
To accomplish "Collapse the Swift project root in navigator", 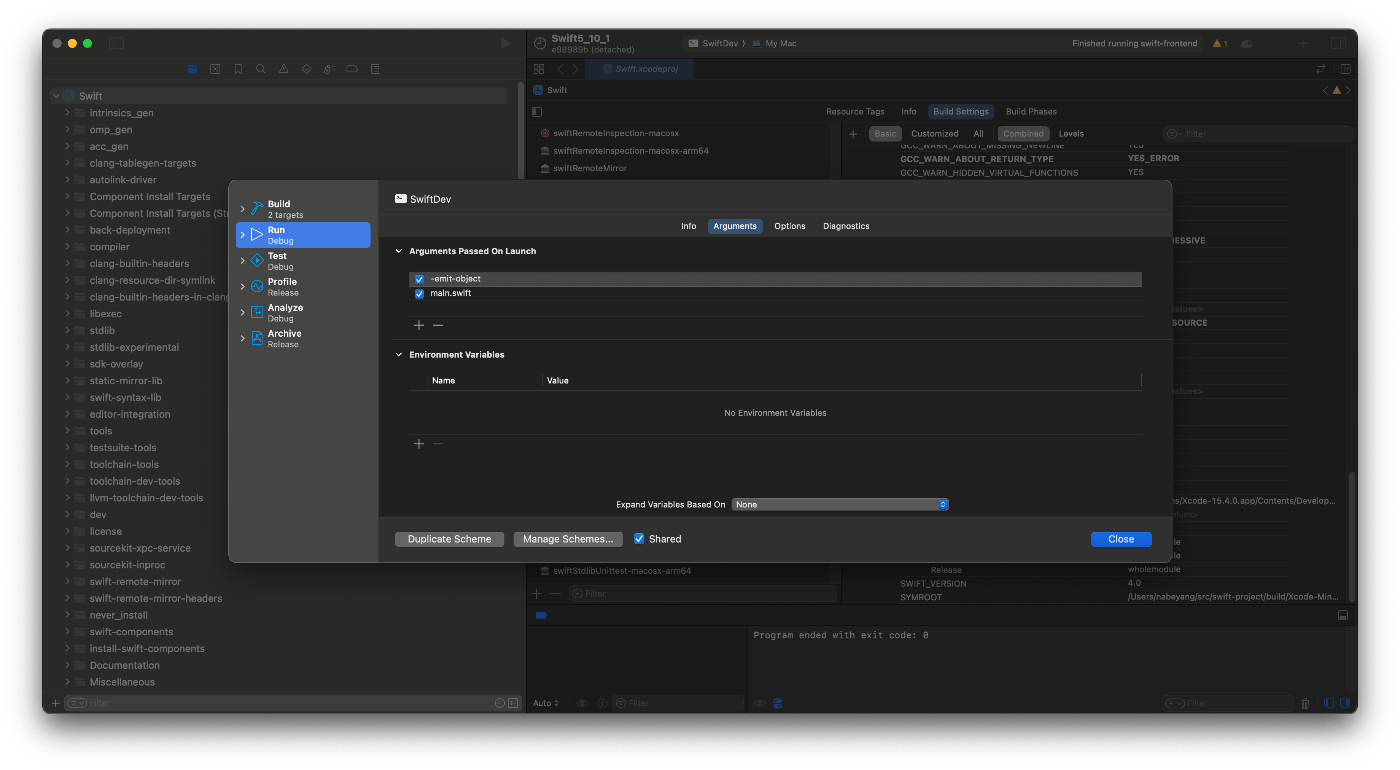I will [x=56, y=96].
